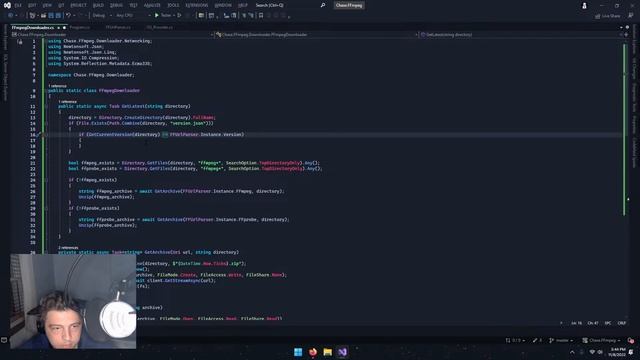Viewport: 640px width, 360px height.
Task: Click the Visual Studio logo icon
Action: pyautogui.click(x=7, y=5)
